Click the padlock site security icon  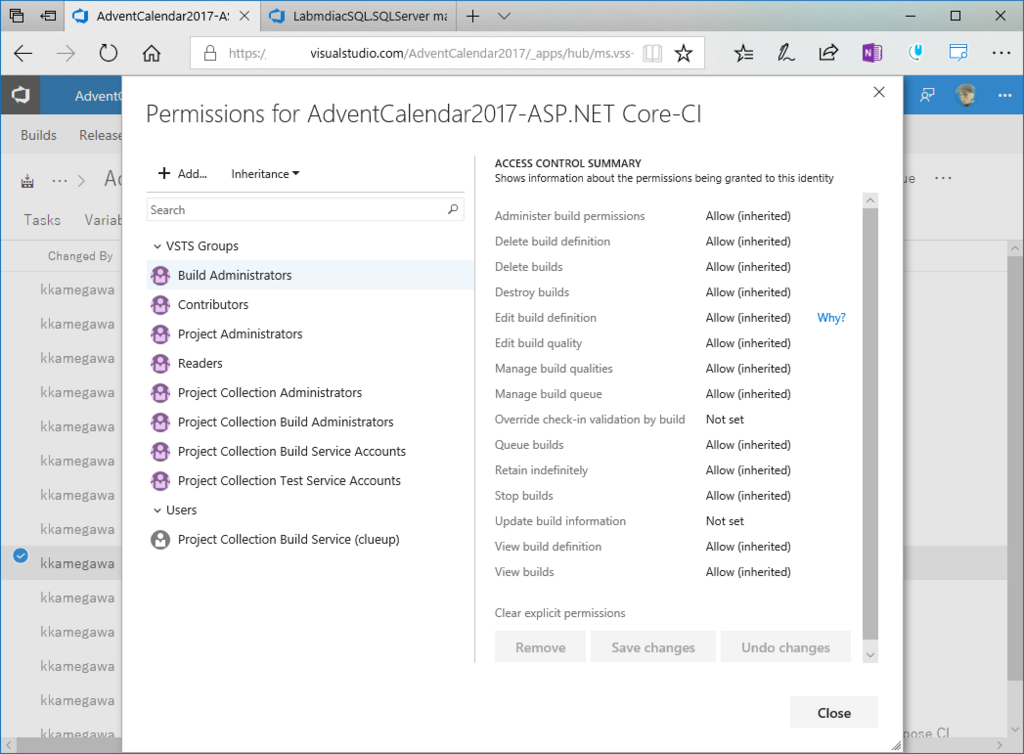point(210,53)
